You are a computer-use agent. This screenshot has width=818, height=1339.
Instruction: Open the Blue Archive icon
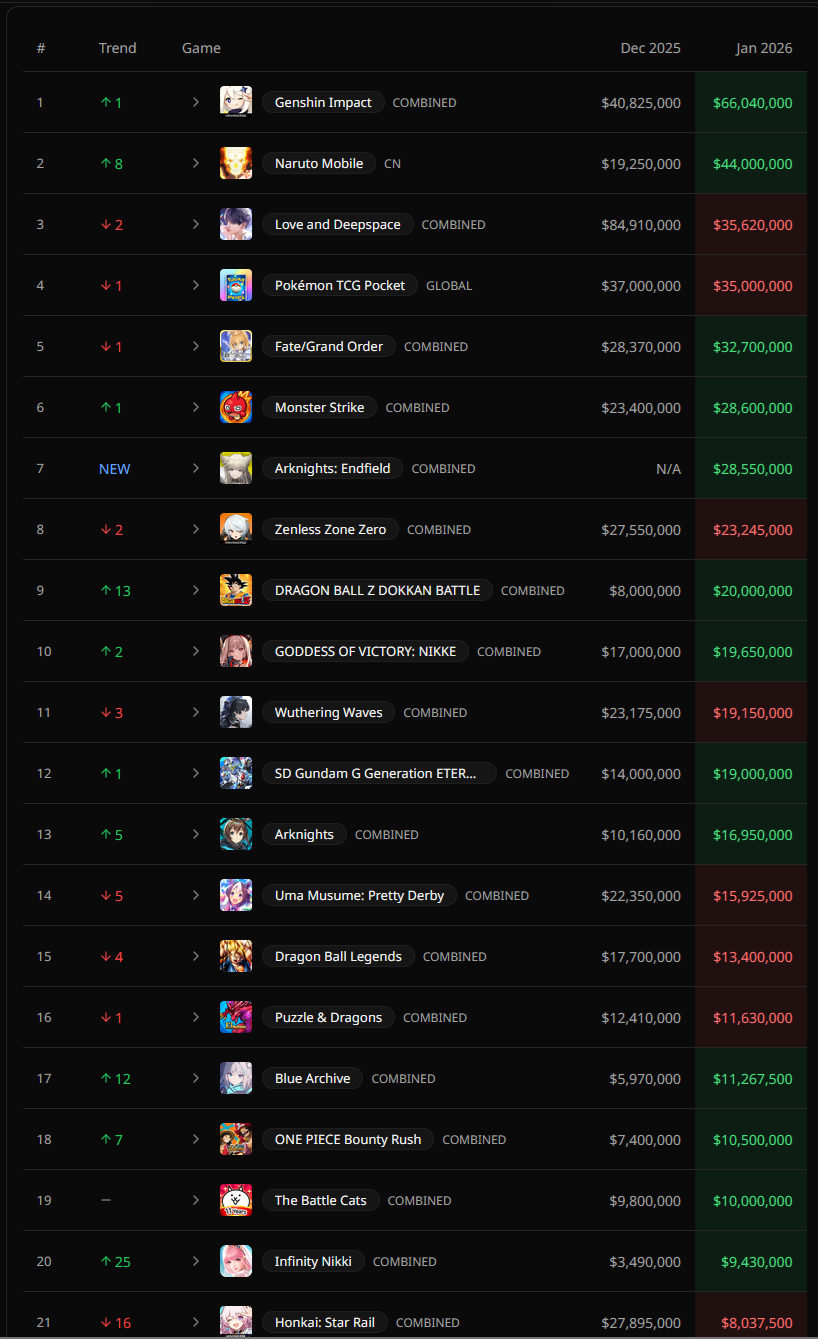coord(236,1078)
